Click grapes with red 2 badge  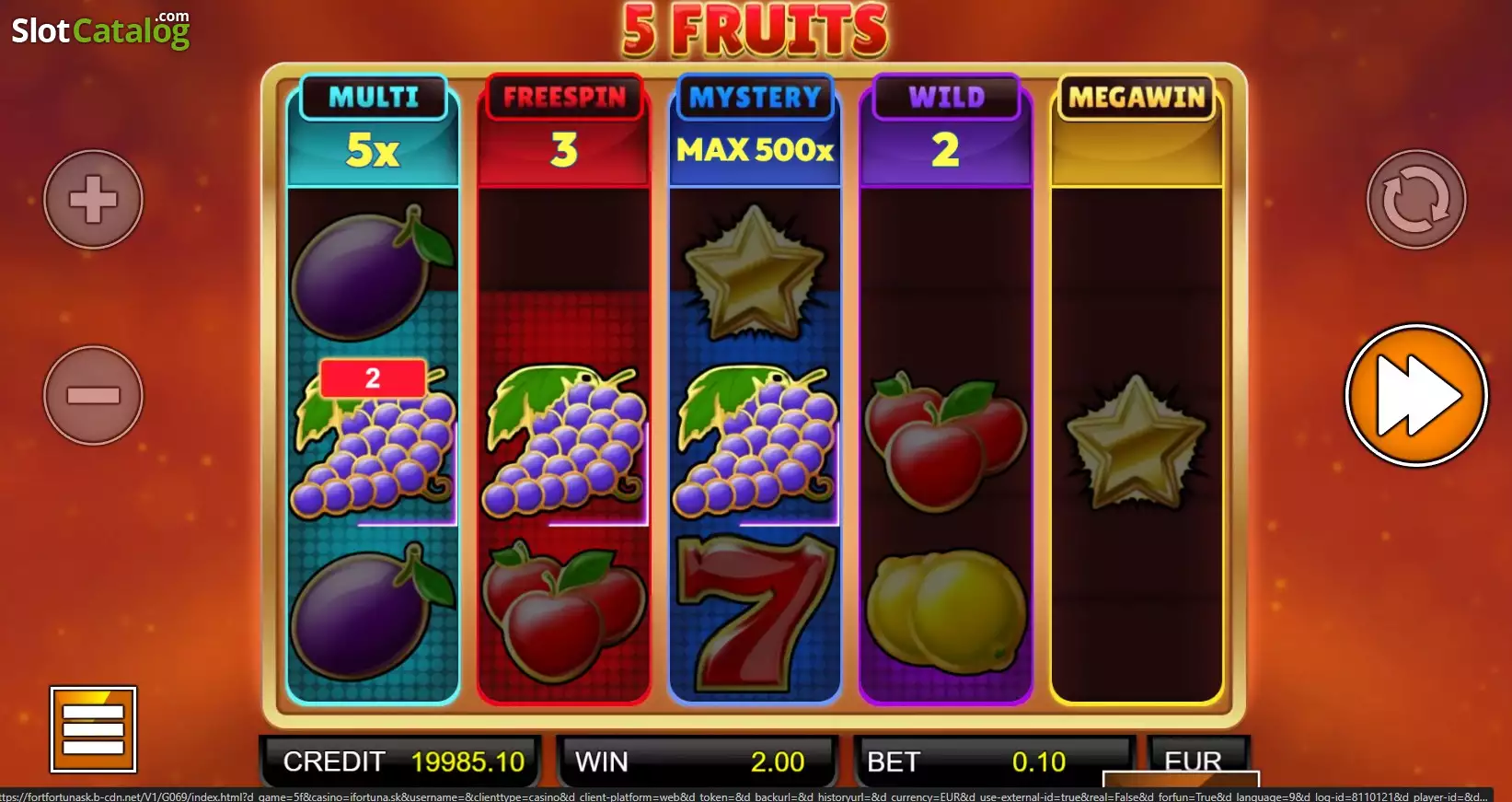click(373, 440)
